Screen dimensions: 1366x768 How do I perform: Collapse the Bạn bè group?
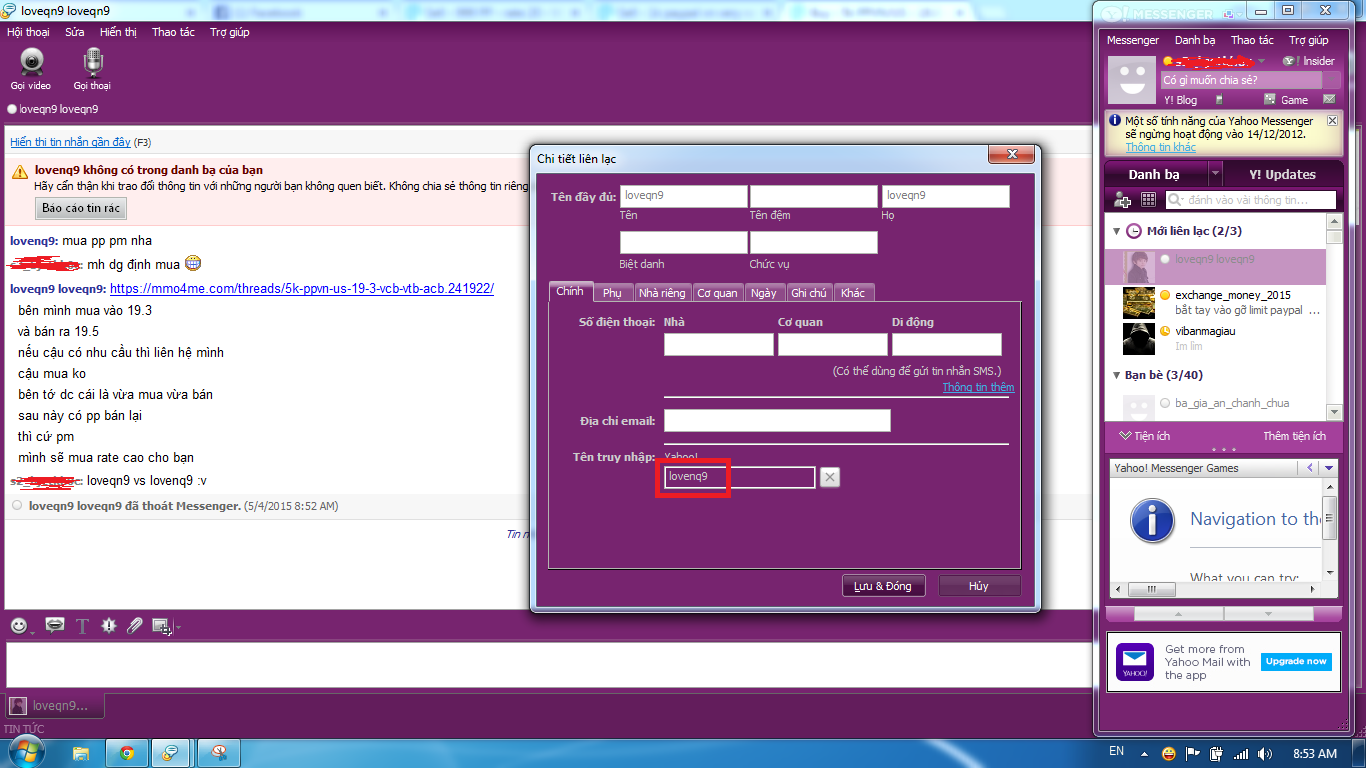pyautogui.click(x=1116, y=375)
